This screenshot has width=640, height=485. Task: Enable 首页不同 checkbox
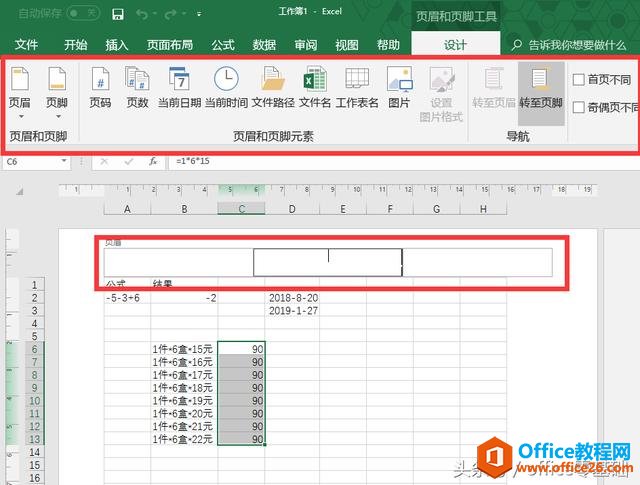(x=578, y=79)
